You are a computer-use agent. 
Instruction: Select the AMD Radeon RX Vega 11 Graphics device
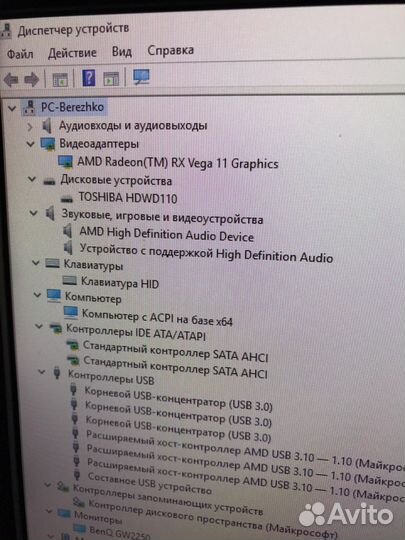tap(178, 163)
